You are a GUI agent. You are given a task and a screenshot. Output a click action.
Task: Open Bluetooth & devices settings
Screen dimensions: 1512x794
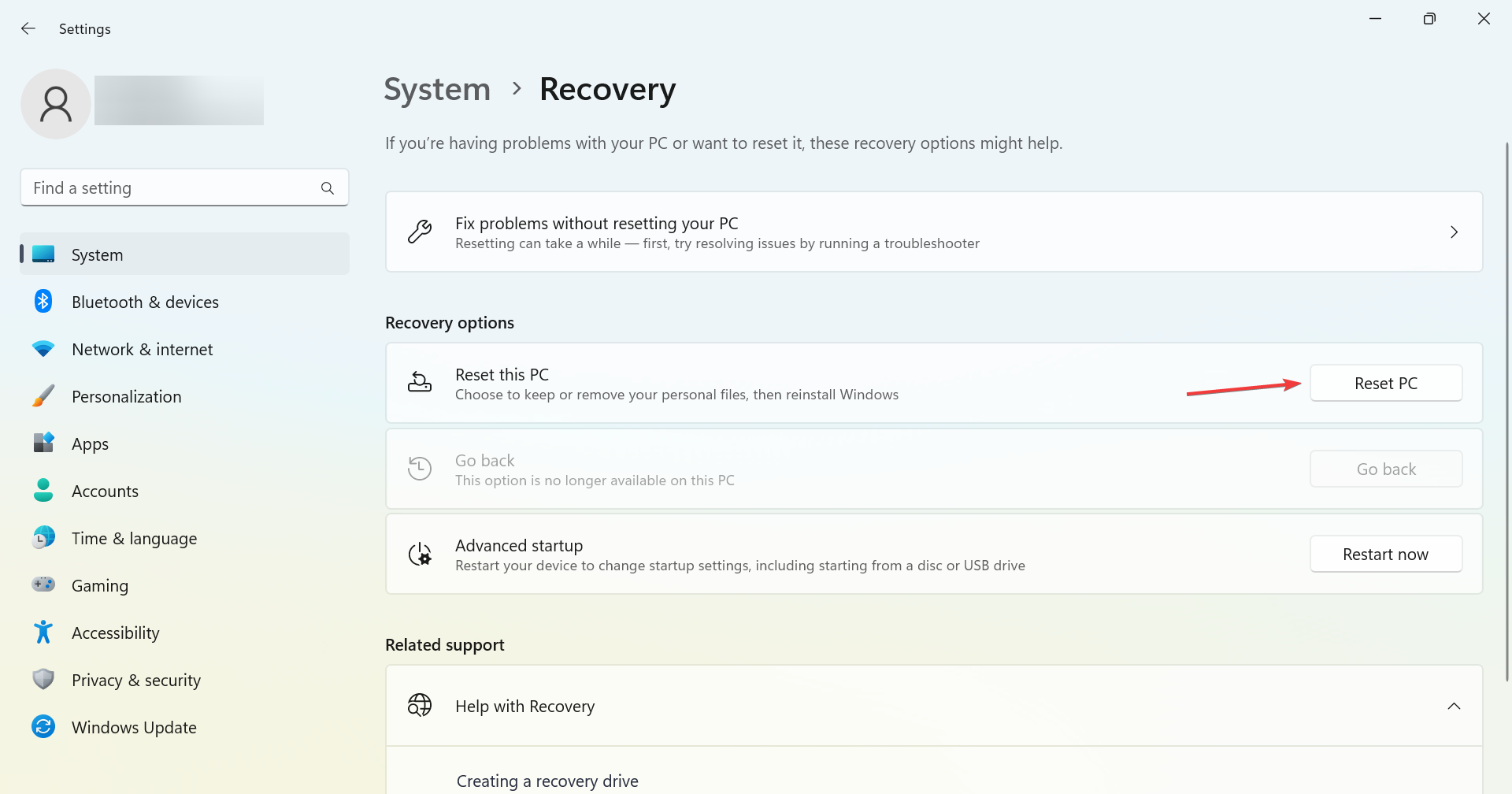pos(145,302)
